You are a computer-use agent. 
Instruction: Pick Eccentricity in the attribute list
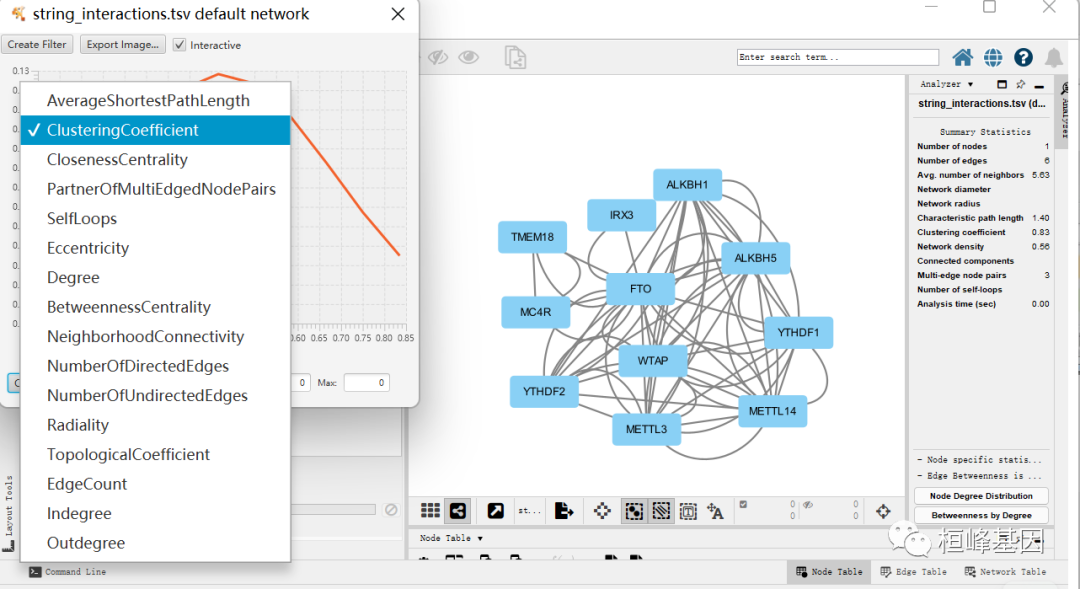coord(156,248)
